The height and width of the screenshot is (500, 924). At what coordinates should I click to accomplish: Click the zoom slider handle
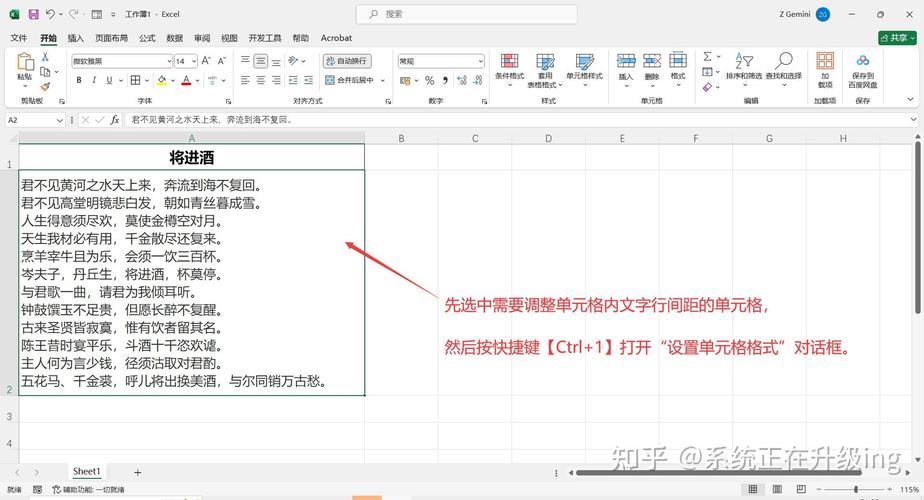(x=856, y=489)
